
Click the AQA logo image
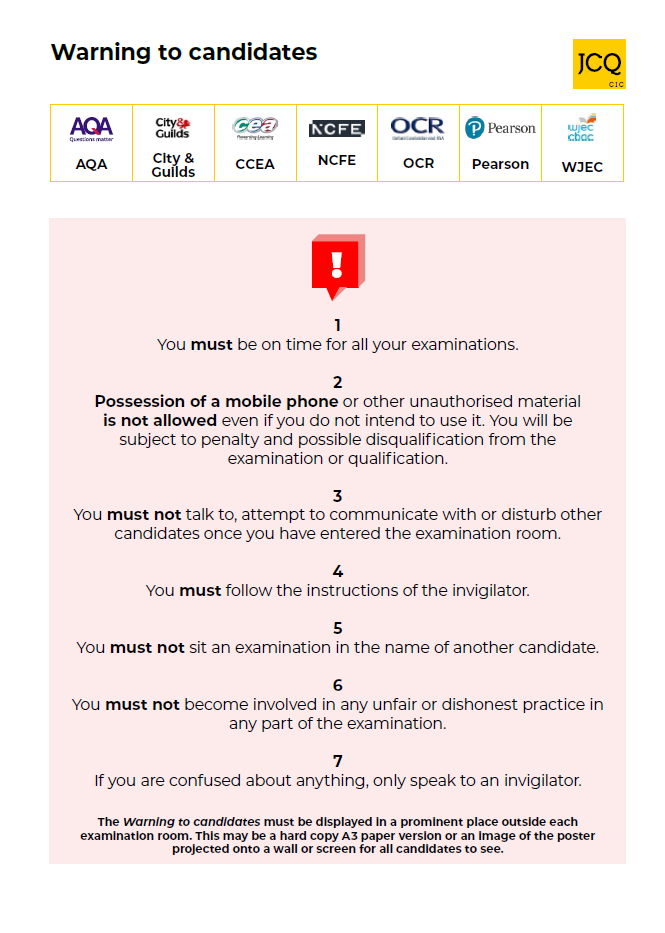pyautogui.click(x=91, y=129)
